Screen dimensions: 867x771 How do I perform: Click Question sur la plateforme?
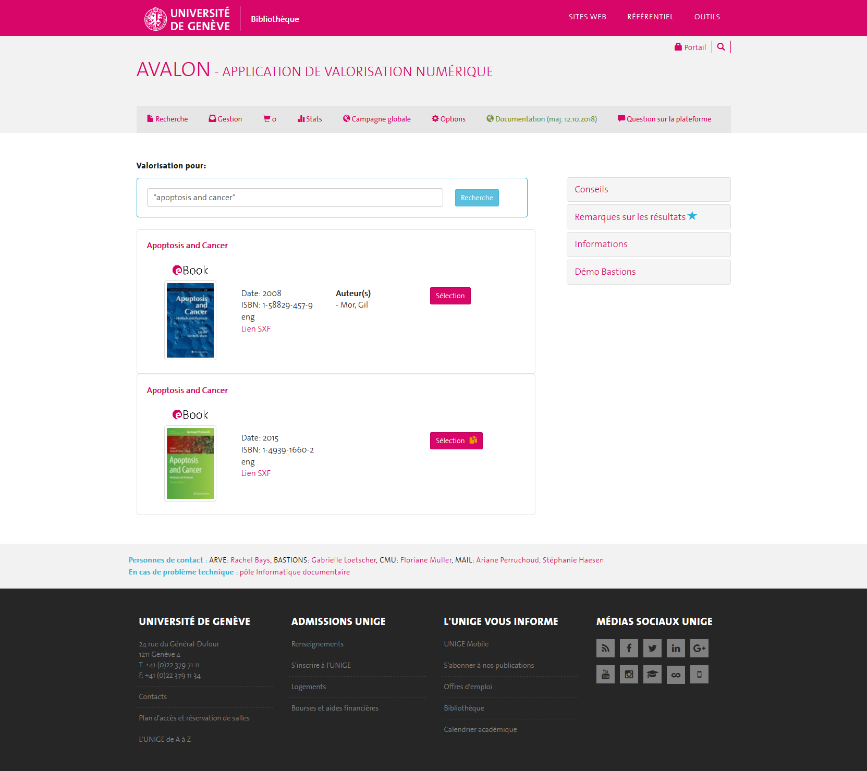pyautogui.click(x=665, y=119)
